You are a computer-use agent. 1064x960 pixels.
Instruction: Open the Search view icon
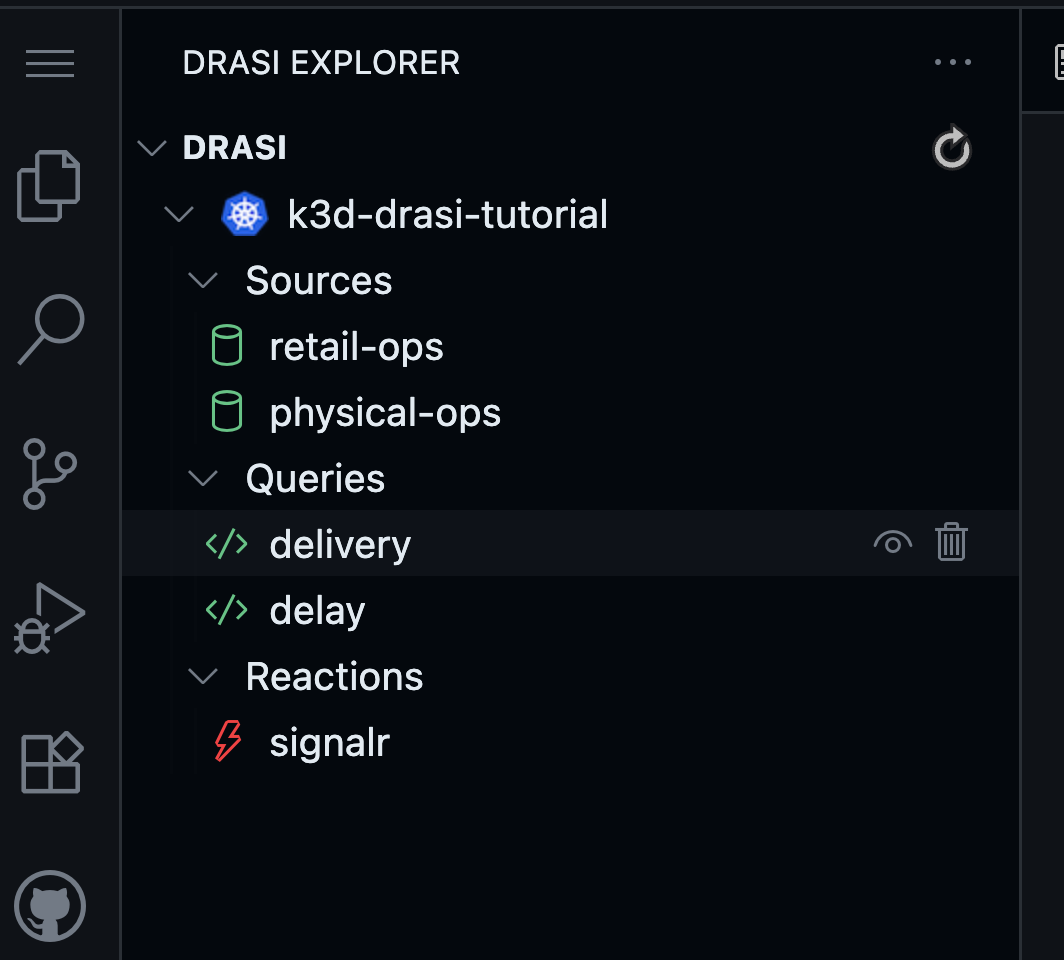tap(50, 330)
